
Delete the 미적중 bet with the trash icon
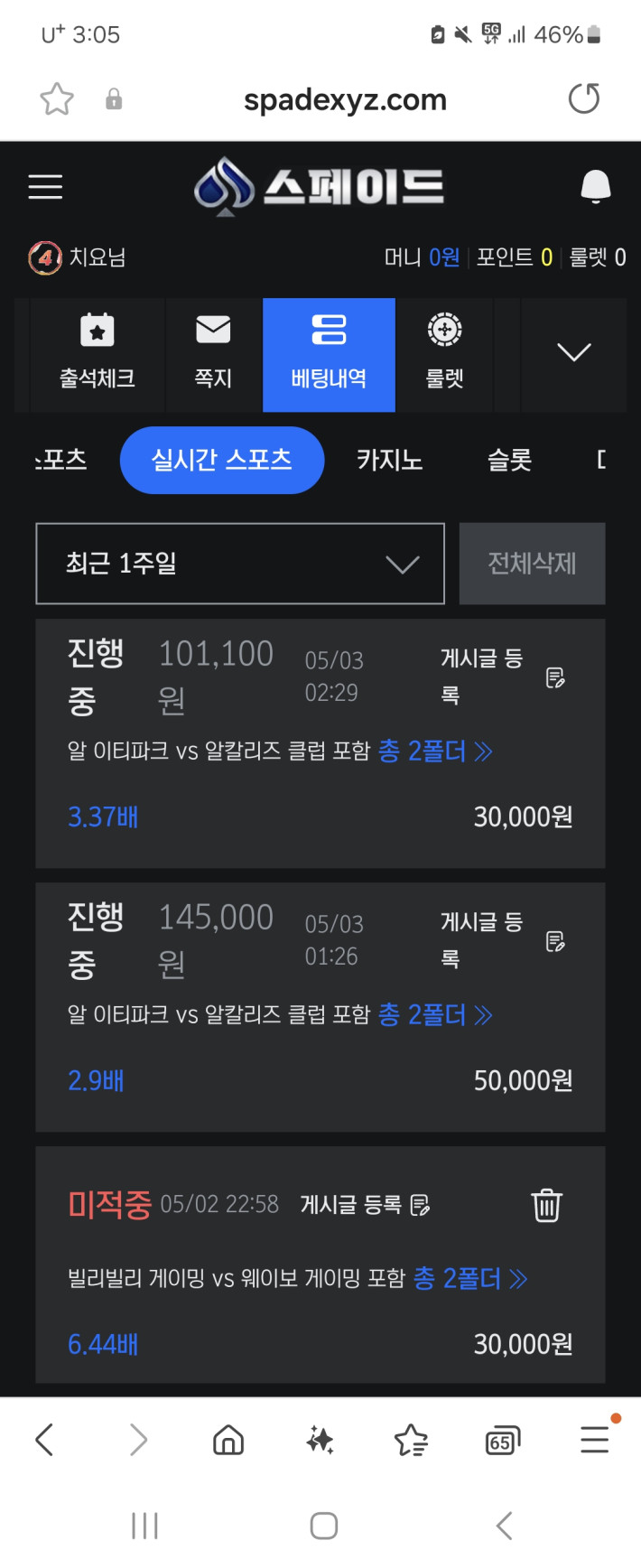pos(546,1205)
